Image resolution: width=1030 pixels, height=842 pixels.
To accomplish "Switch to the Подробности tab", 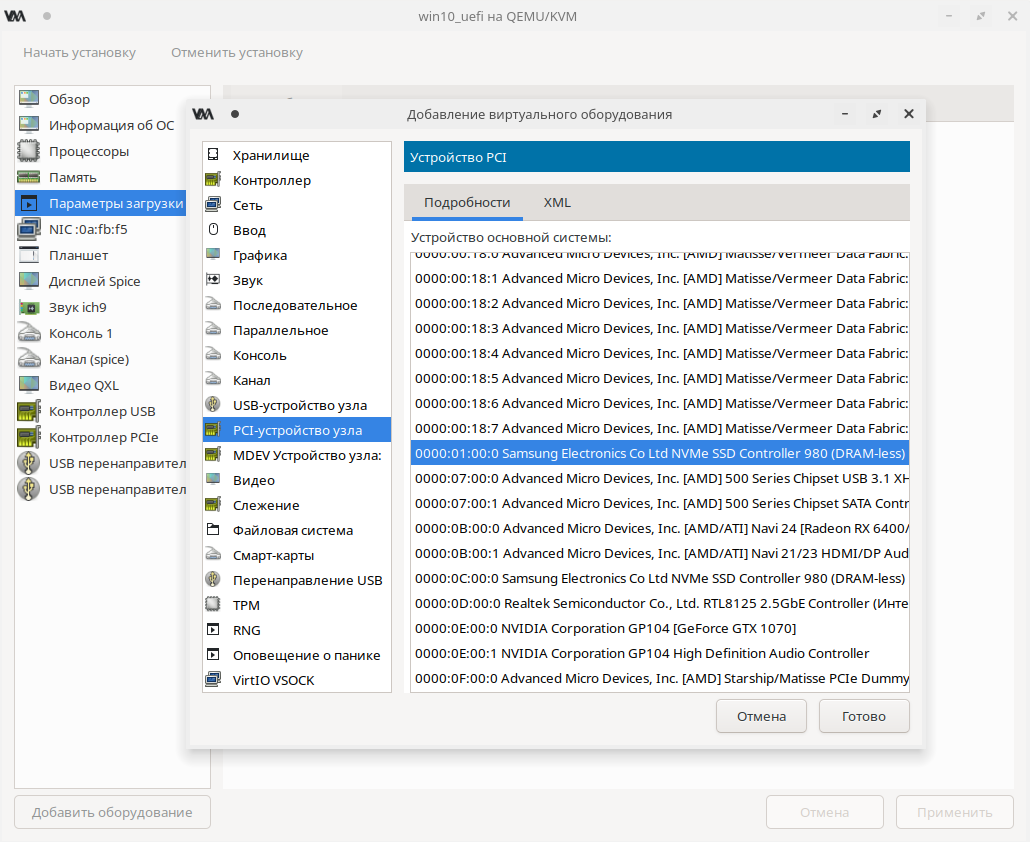I will (x=467, y=202).
